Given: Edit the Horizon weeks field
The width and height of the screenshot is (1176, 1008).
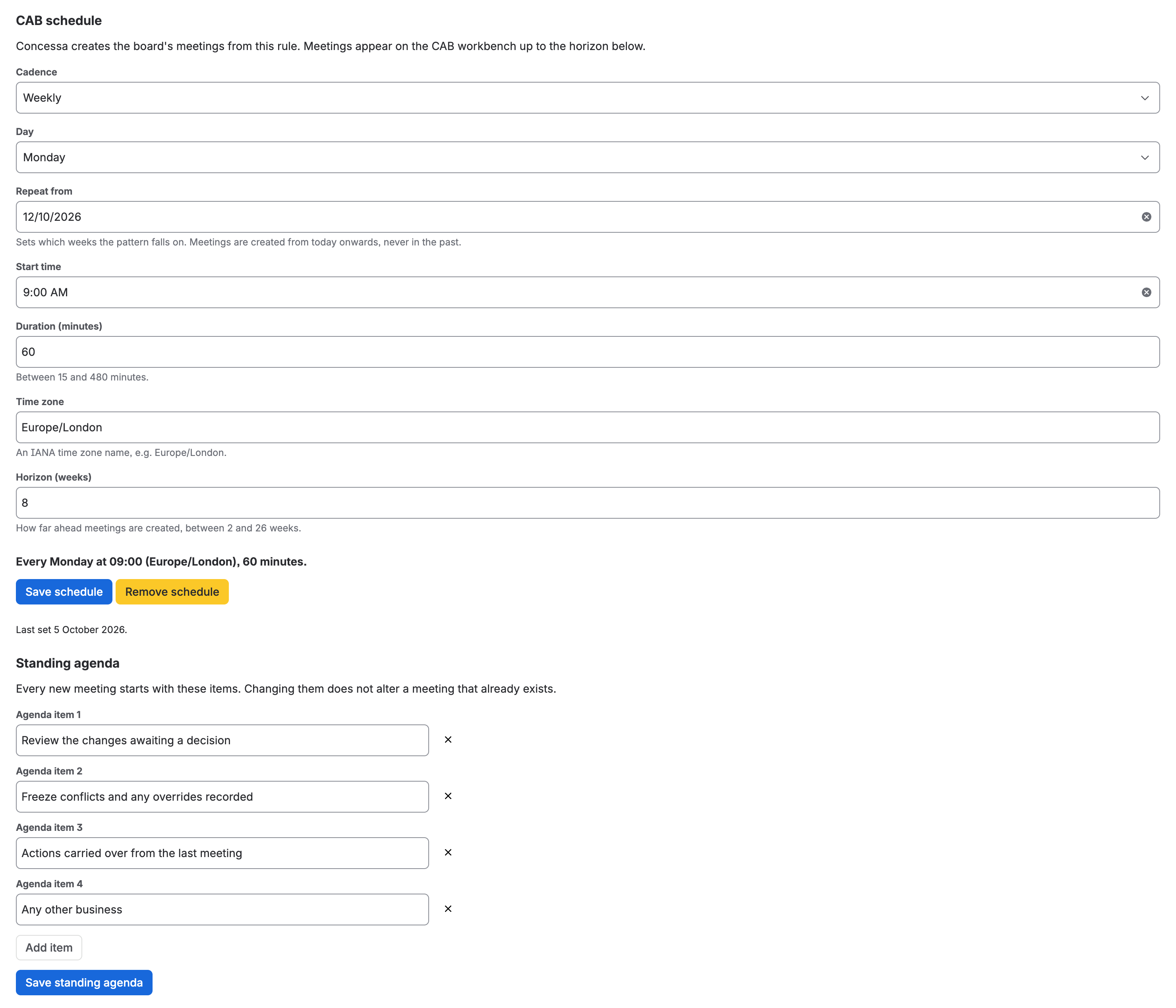Looking at the screenshot, I should pyautogui.click(x=588, y=502).
